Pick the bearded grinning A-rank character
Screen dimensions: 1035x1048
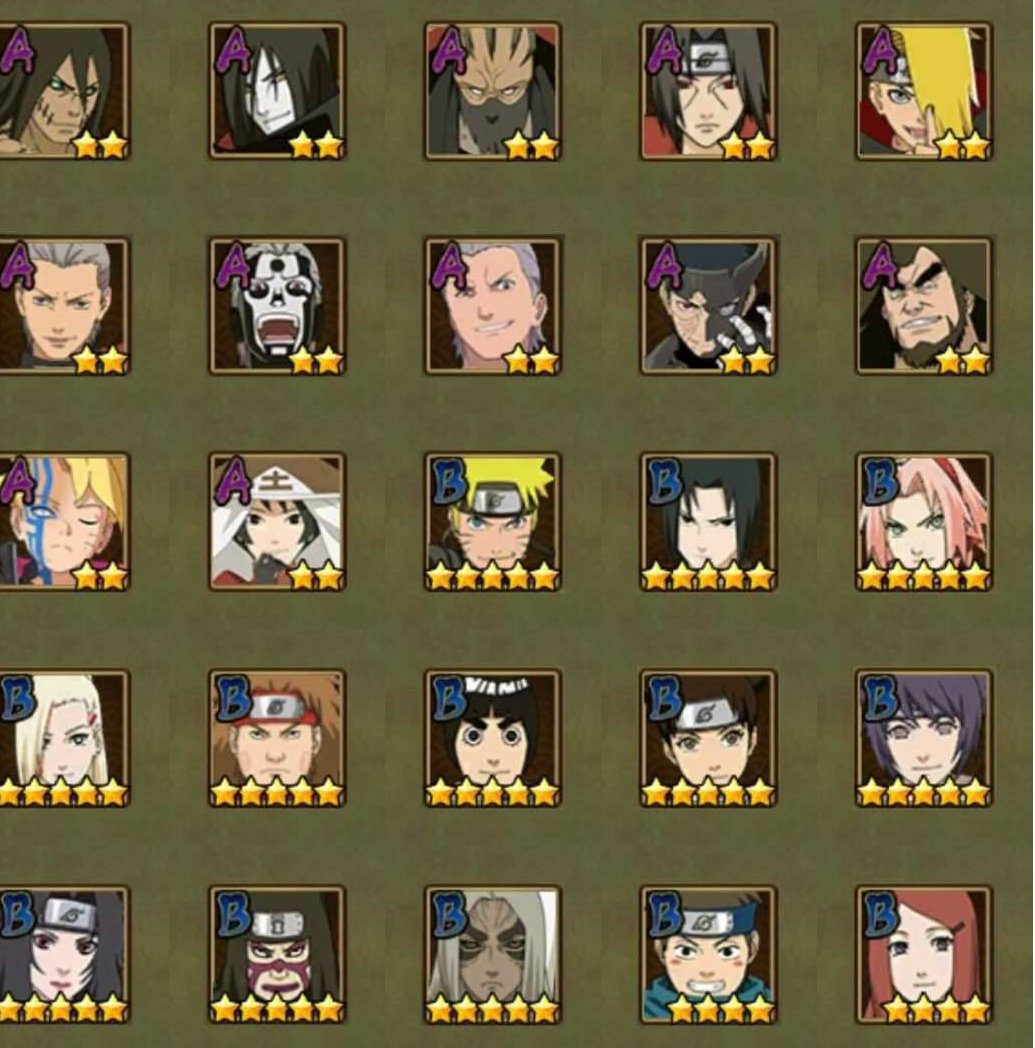click(924, 305)
